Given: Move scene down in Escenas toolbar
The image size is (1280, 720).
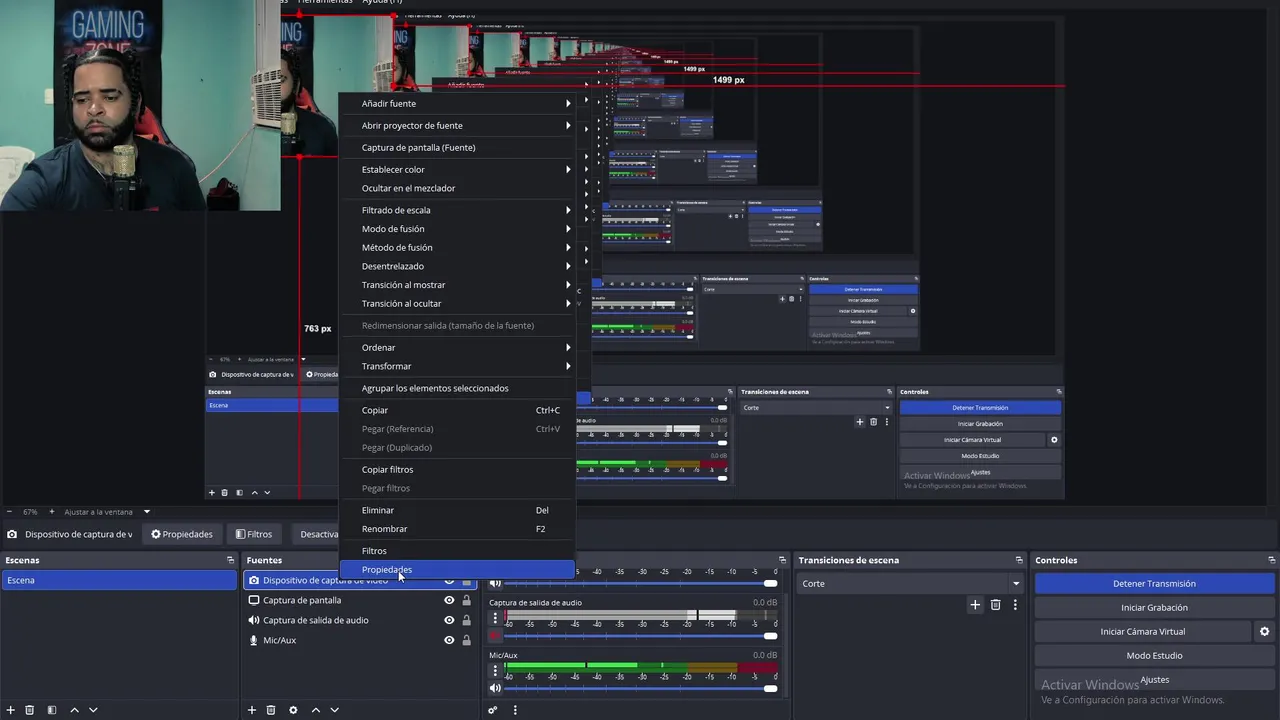Looking at the screenshot, I should [x=93, y=710].
